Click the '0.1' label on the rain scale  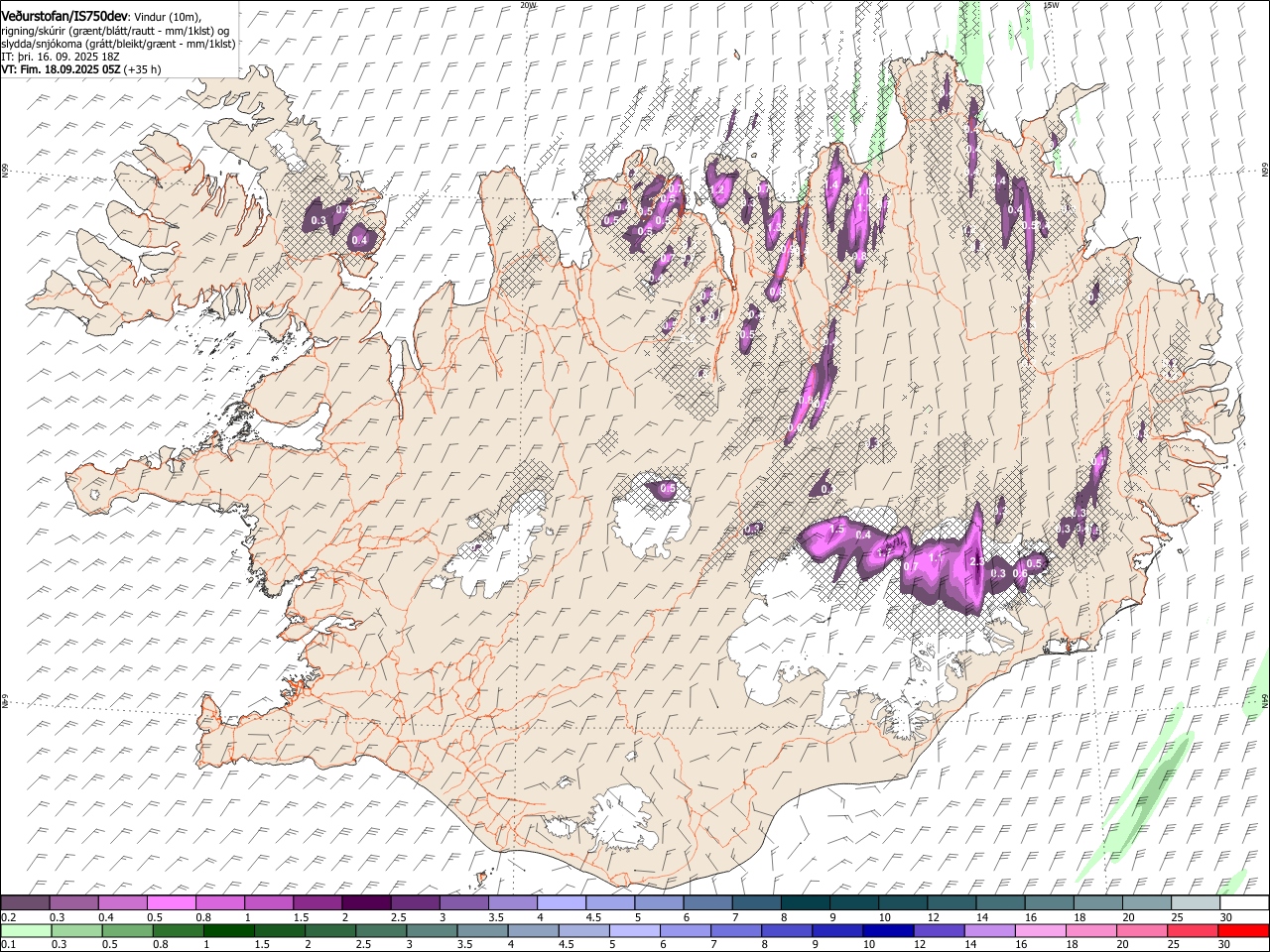(x=9, y=944)
